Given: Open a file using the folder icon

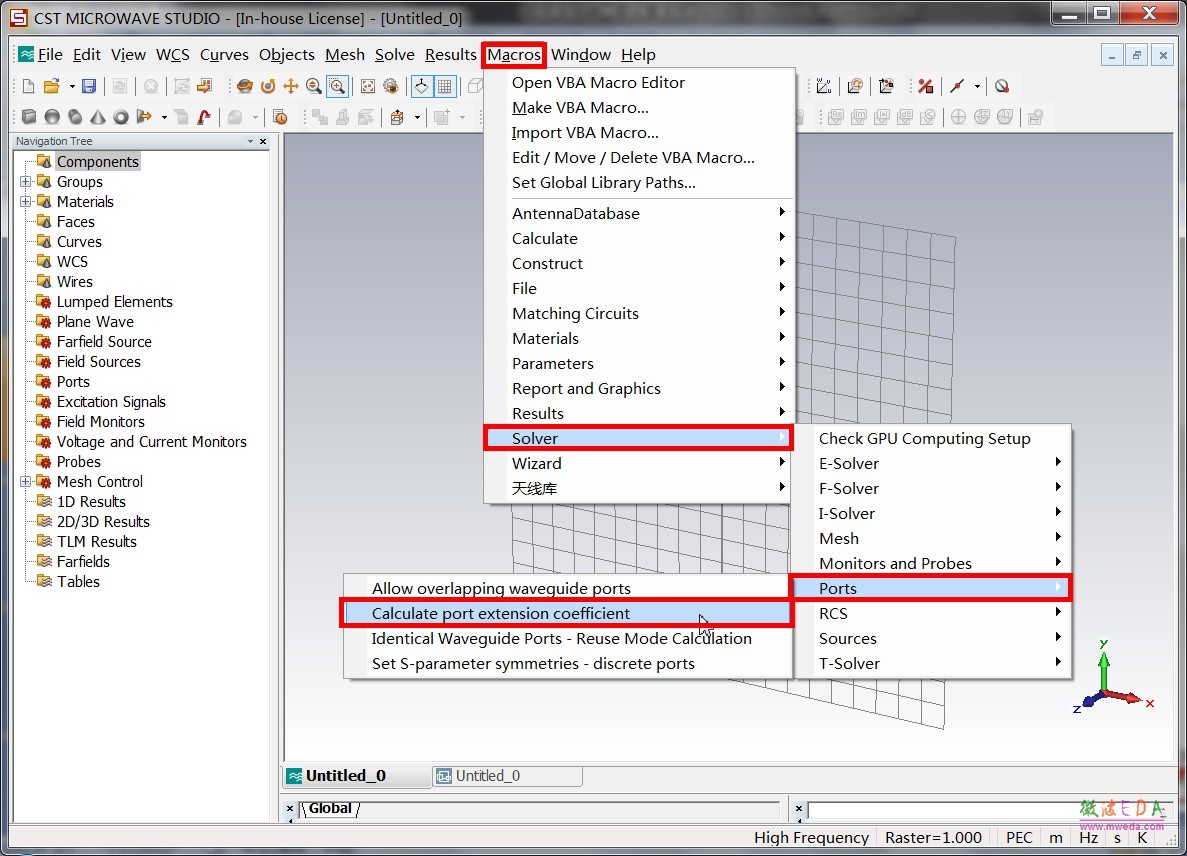Looking at the screenshot, I should click(51, 86).
